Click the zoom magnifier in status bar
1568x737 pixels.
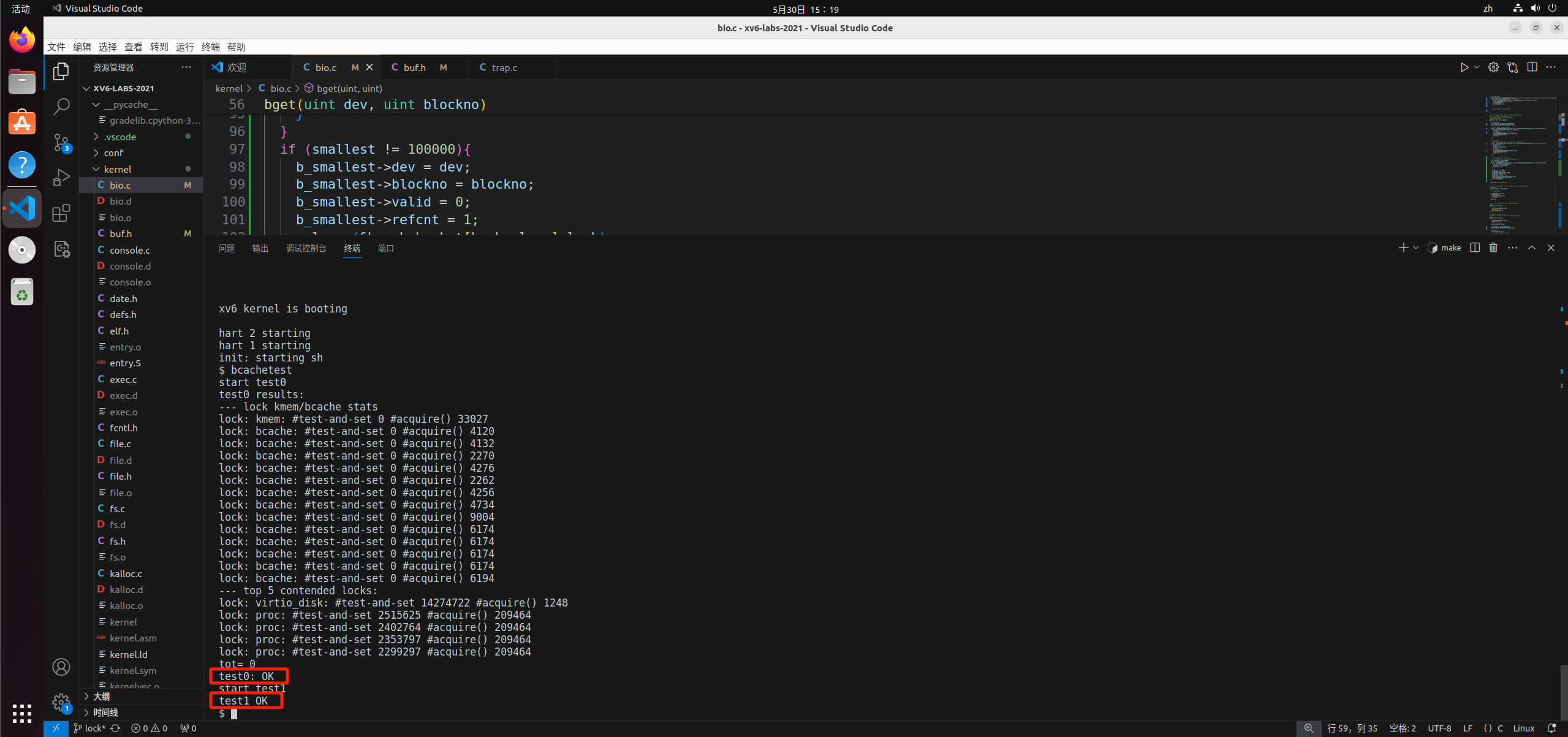(1308, 728)
